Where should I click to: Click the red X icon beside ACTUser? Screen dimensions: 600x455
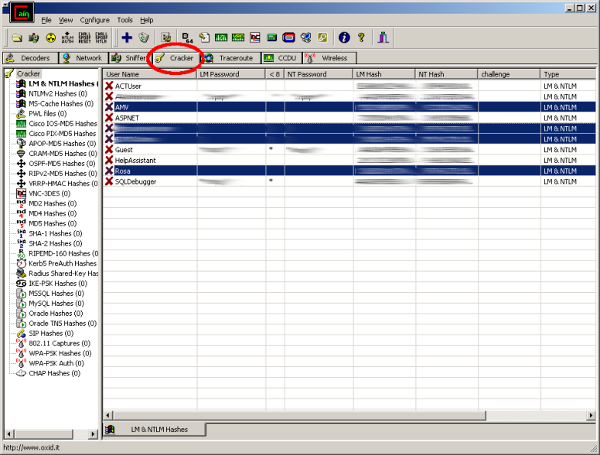point(109,86)
